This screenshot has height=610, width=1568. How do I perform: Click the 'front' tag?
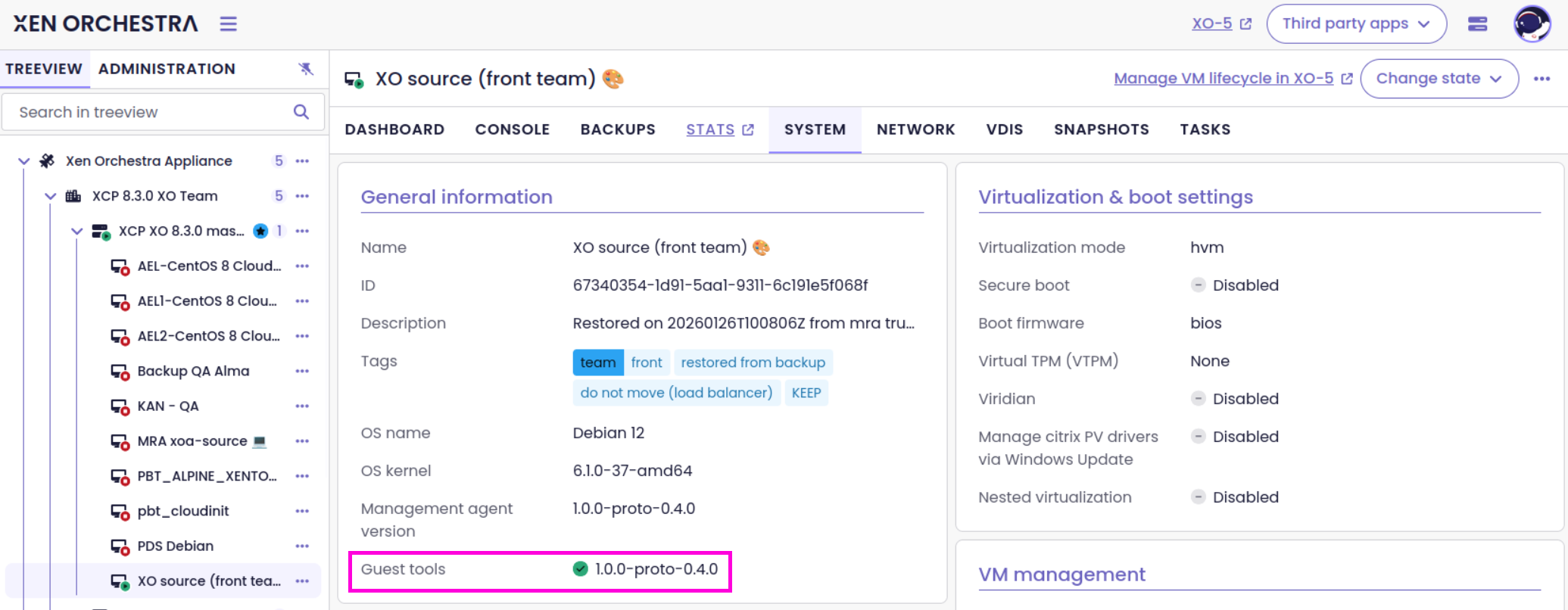tap(647, 363)
